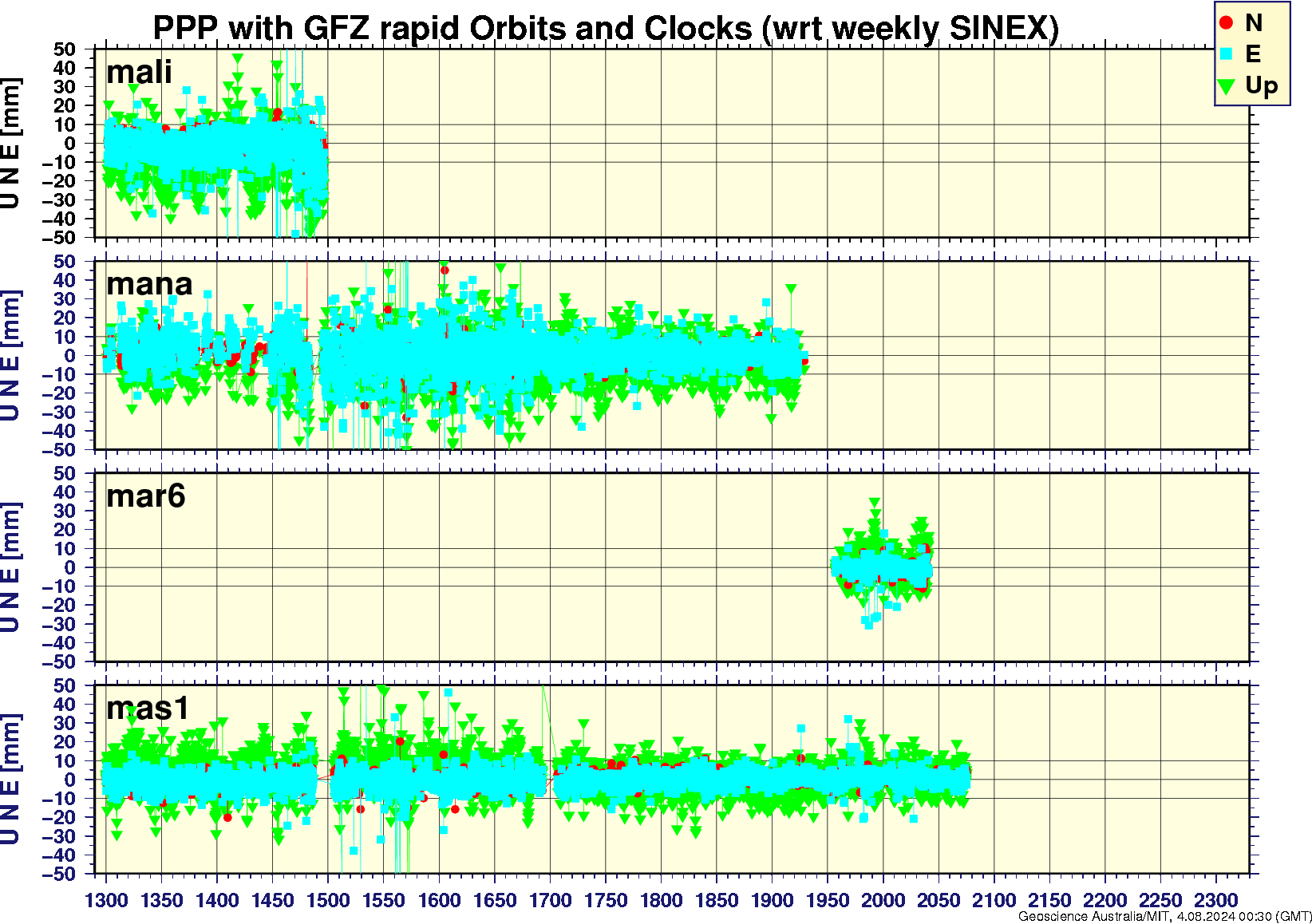Select the 'mali' station label
This screenshot has height=924, width=1312.
point(139,72)
